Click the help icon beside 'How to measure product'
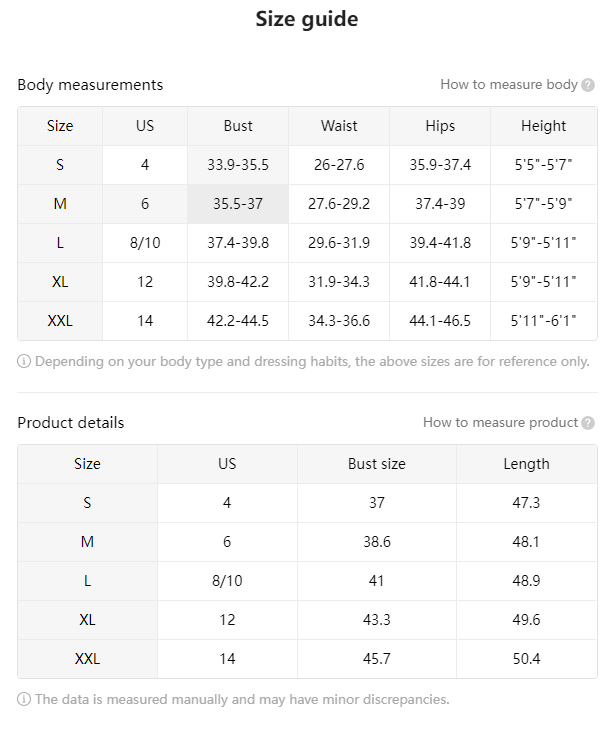Image resolution: width=611 pixels, height=741 pixels. 588,423
